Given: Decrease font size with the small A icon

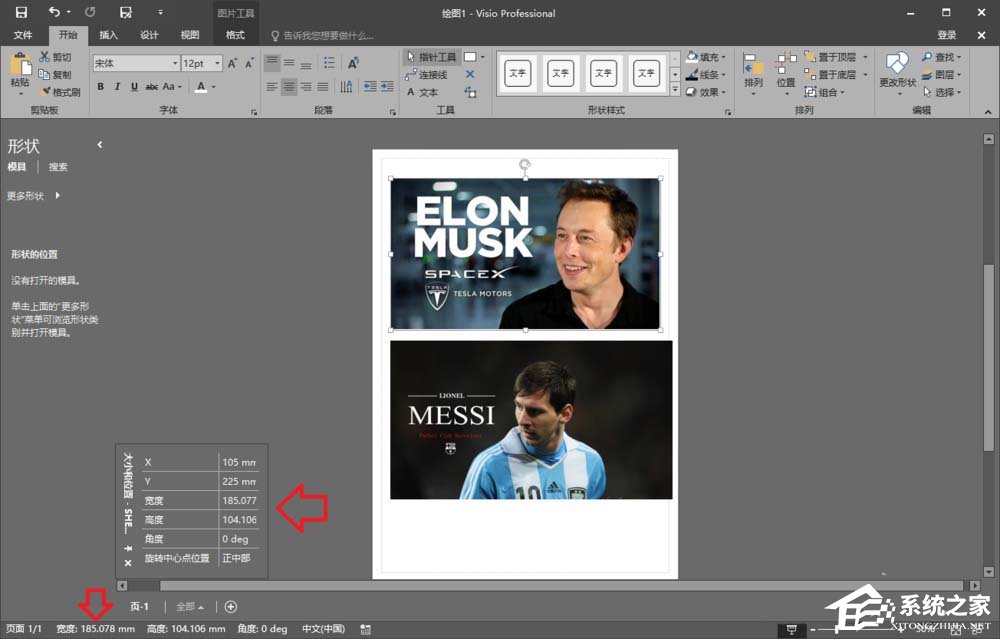Looking at the screenshot, I should pos(249,63).
